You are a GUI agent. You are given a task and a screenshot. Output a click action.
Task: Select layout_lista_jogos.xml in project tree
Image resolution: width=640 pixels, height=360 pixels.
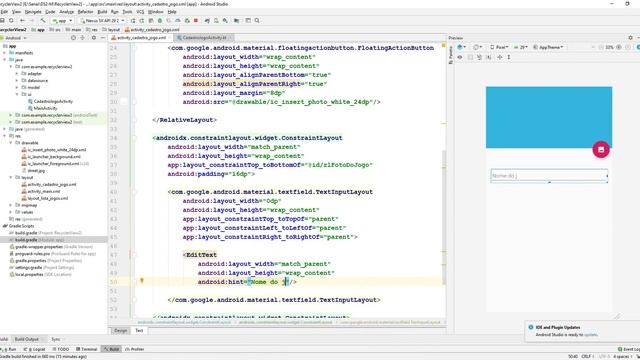point(48,198)
